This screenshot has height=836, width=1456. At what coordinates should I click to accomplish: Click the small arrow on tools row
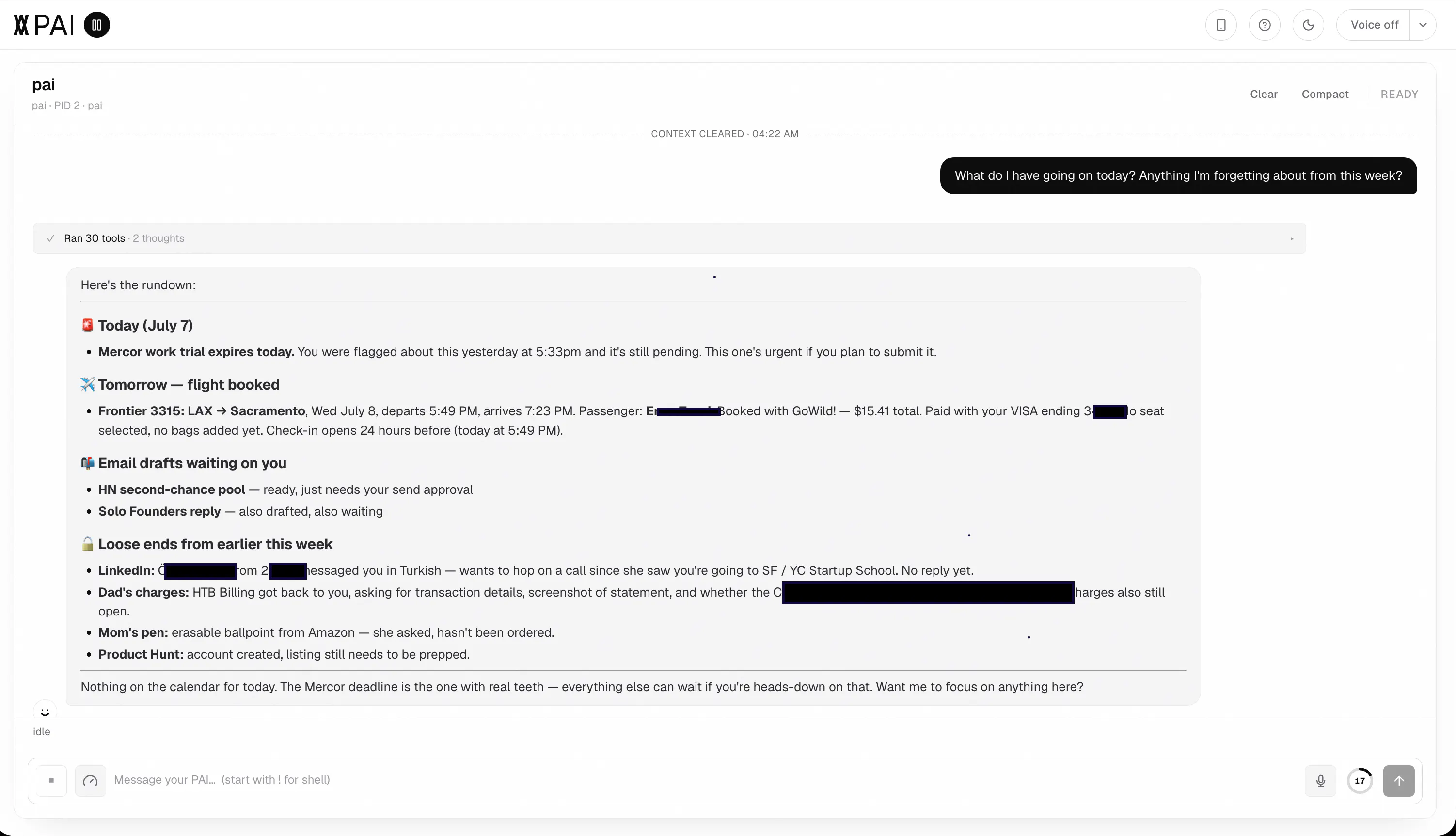pos(1292,239)
